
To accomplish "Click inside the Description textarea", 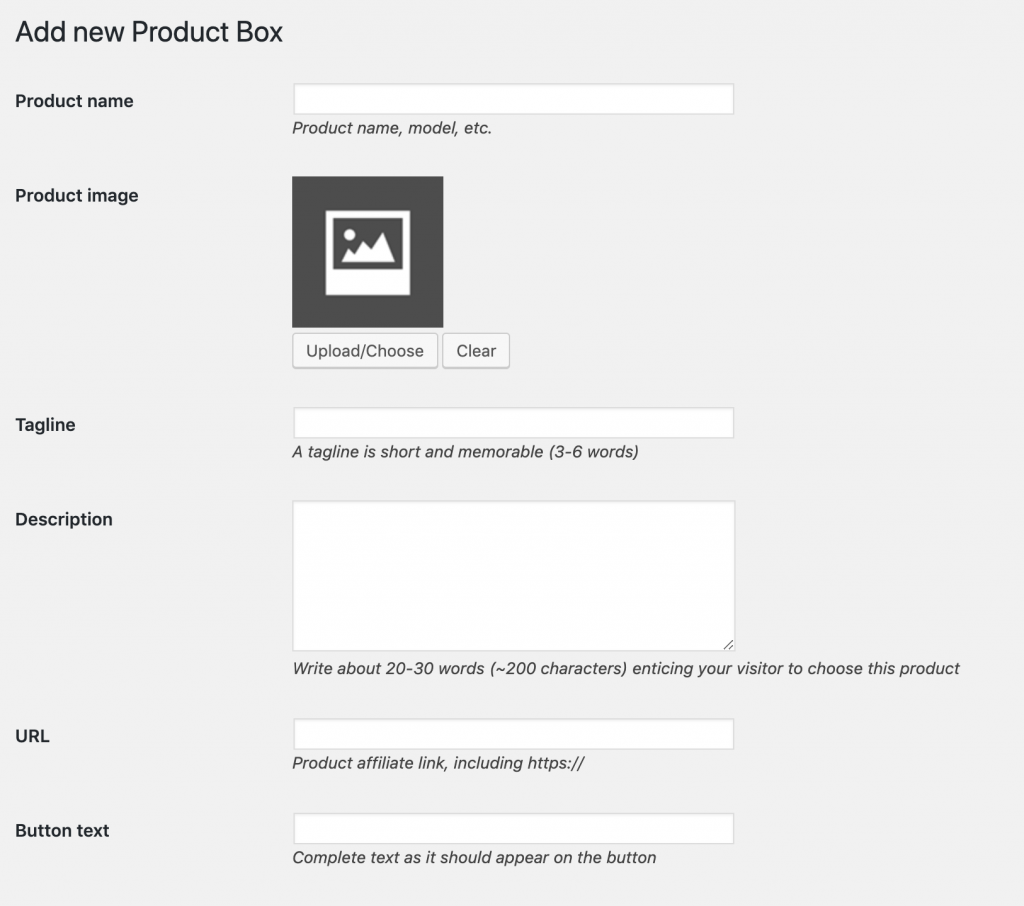I will pyautogui.click(x=513, y=575).
